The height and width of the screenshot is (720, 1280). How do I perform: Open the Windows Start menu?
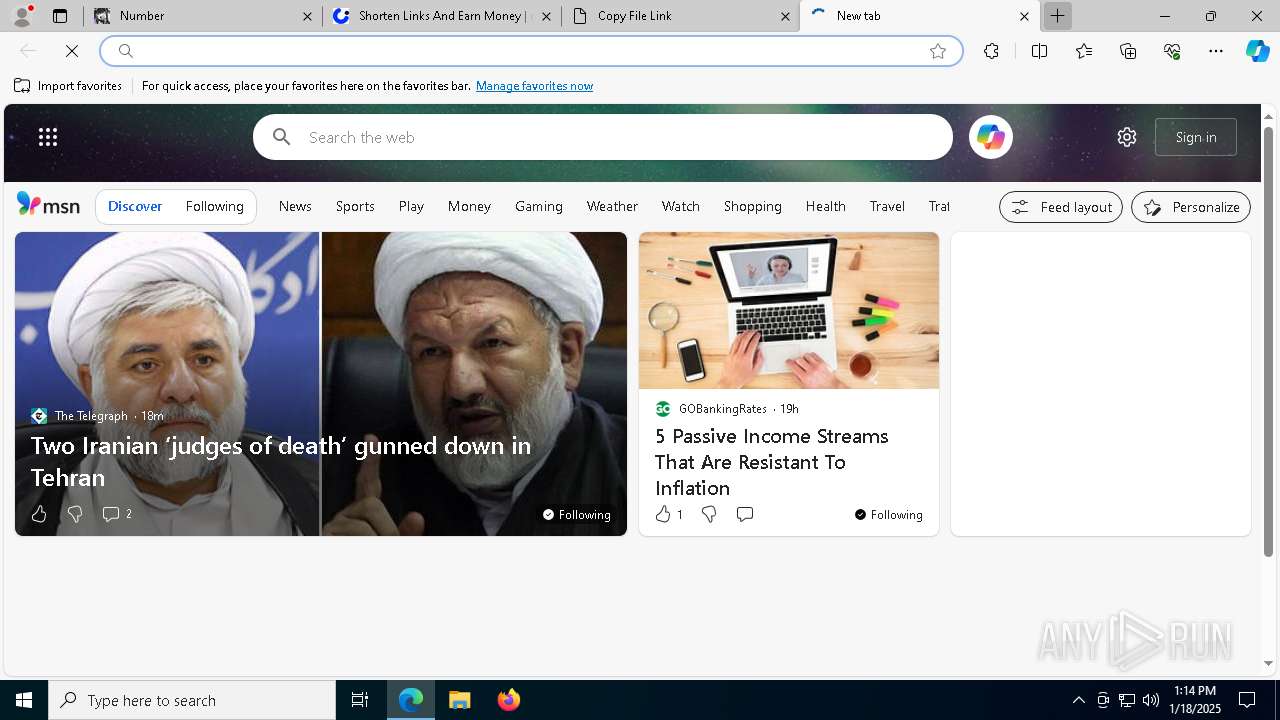pos(24,700)
